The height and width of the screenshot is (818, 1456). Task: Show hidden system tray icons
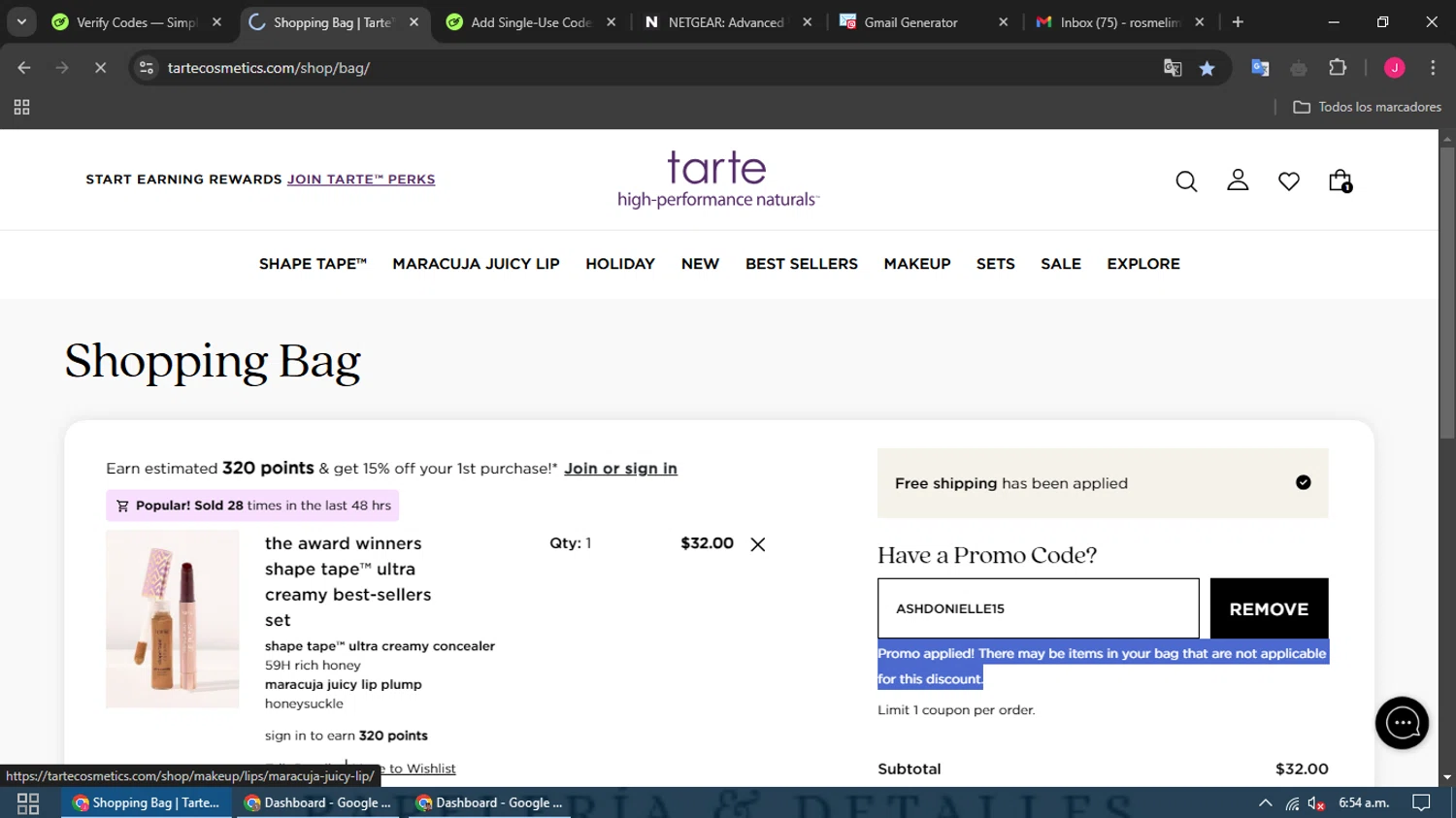pos(1265,802)
